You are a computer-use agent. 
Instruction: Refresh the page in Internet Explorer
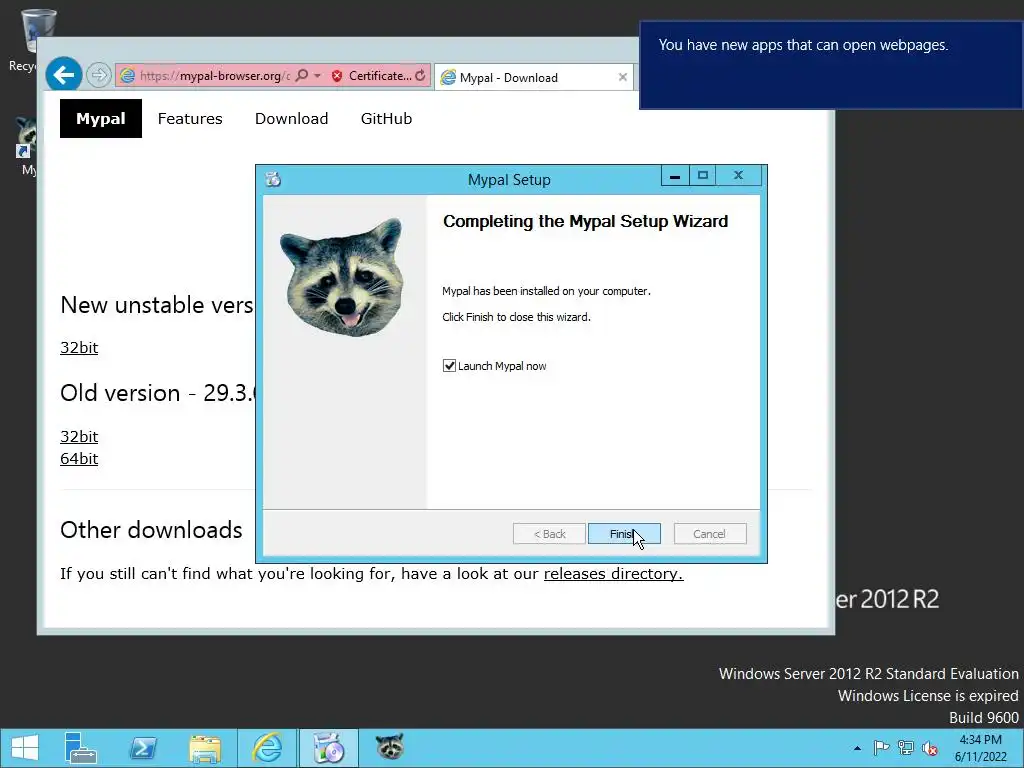pyautogui.click(x=420, y=76)
